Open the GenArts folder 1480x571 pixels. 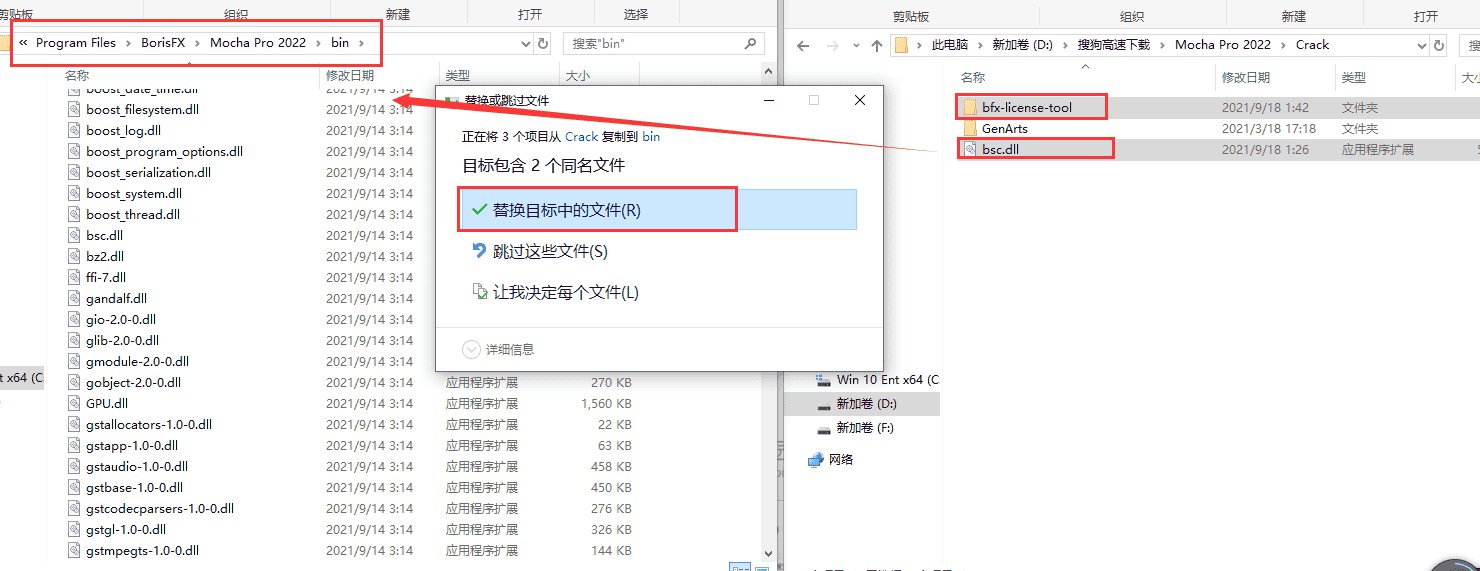[x=1004, y=128]
